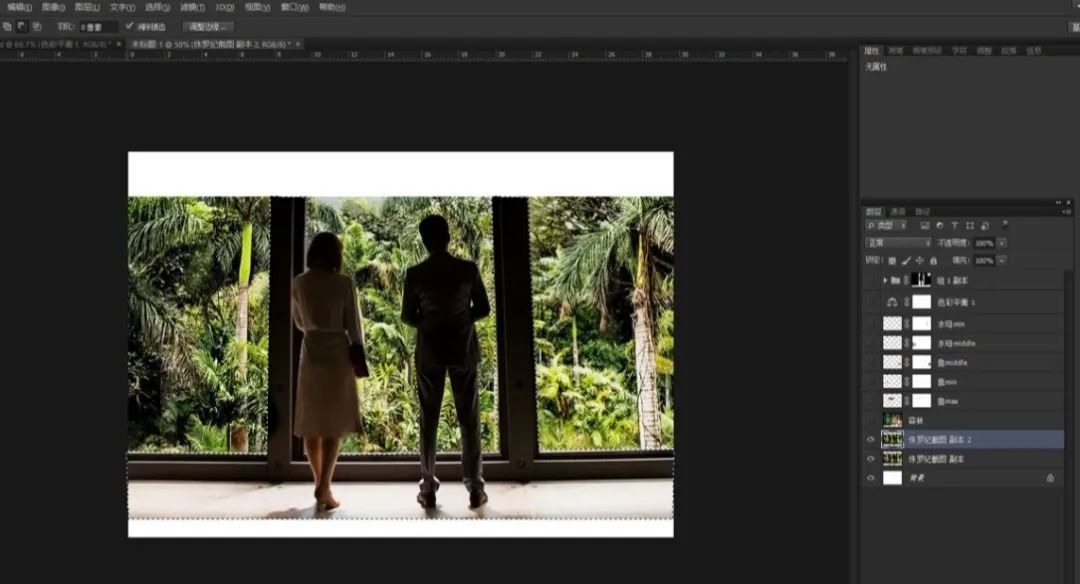Click the 背景 layer white thumbnail

click(x=893, y=478)
